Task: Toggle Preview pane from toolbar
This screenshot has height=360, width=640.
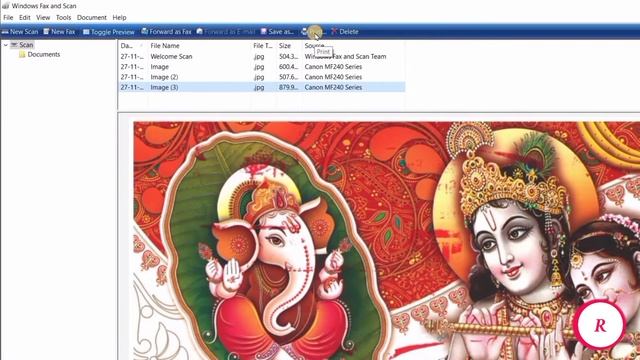Action: click(109, 32)
